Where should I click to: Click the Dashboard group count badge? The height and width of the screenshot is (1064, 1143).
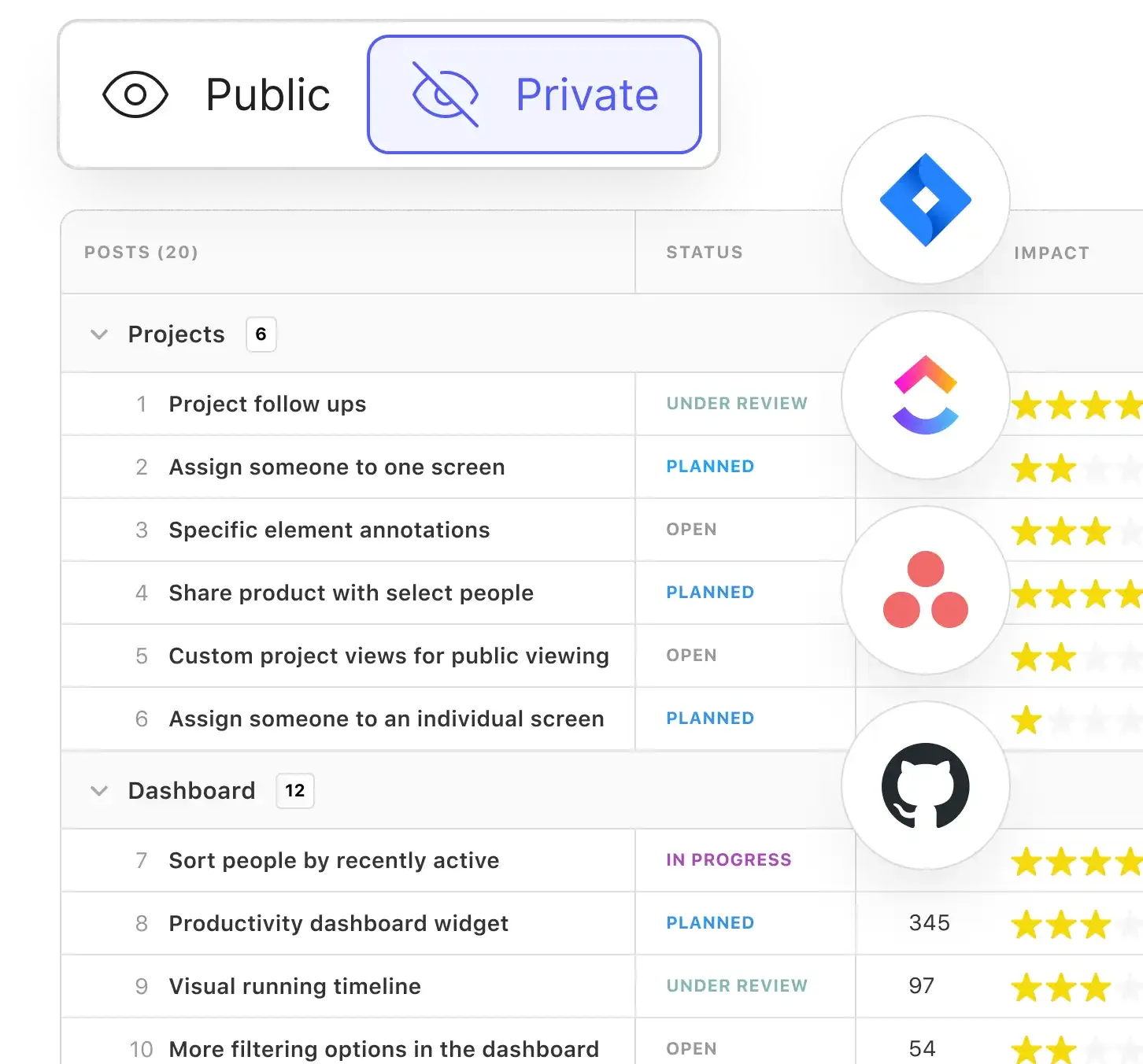click(294, 791)
